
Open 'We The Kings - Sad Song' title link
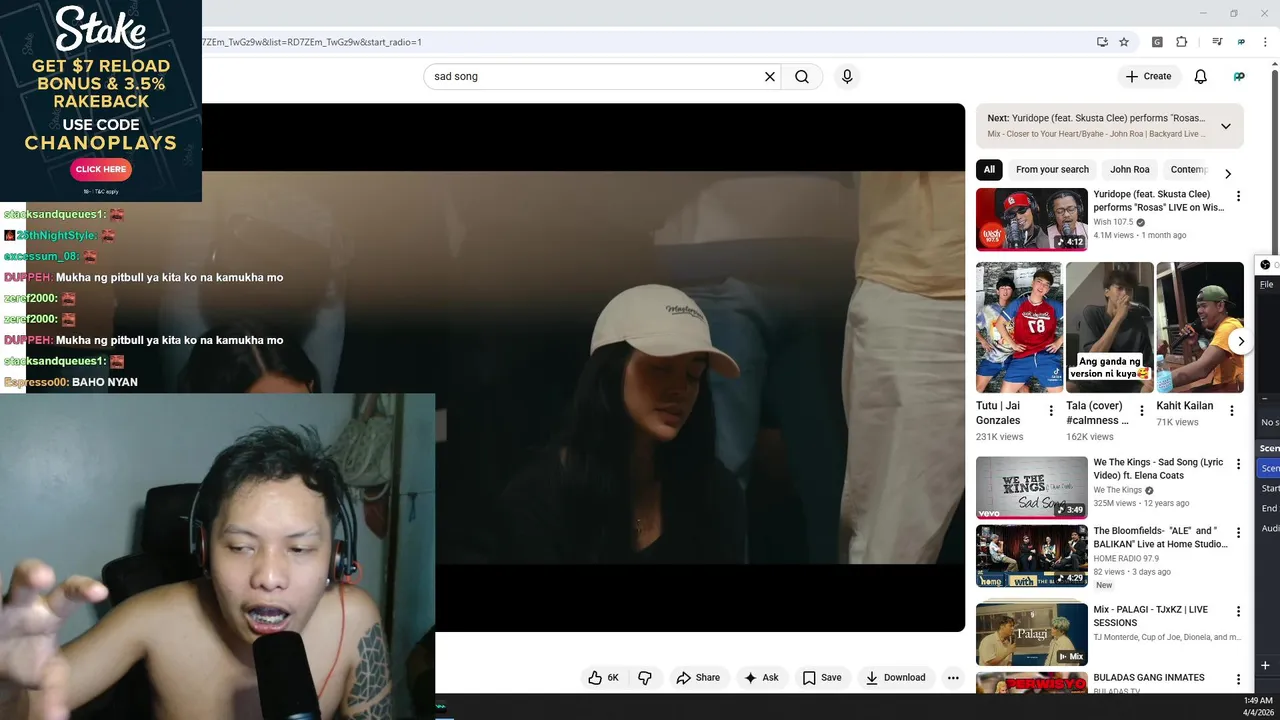1158,469
